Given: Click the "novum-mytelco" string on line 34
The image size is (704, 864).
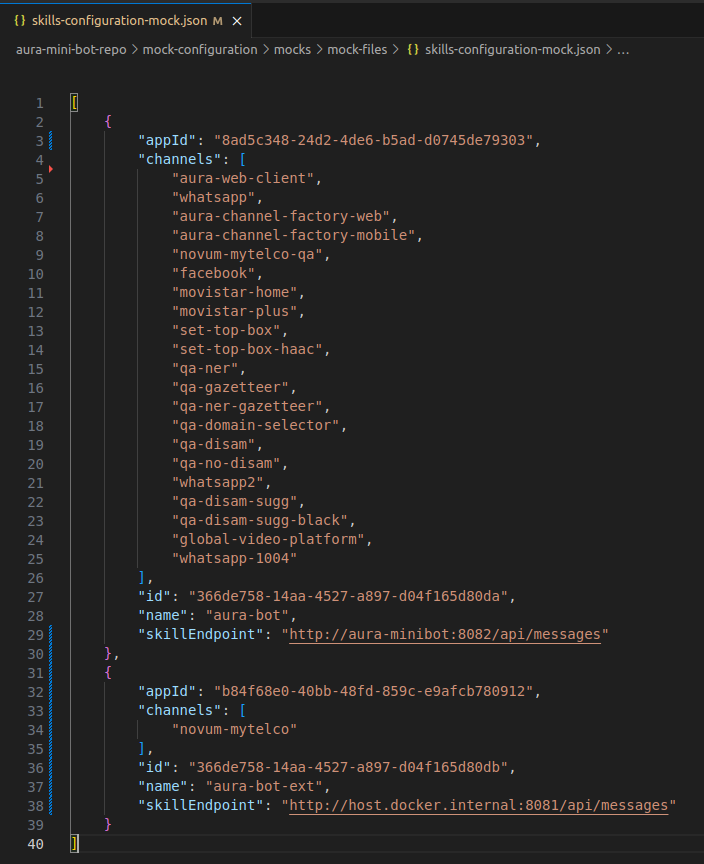Looking at the screenshot, I should click(235, 730).
